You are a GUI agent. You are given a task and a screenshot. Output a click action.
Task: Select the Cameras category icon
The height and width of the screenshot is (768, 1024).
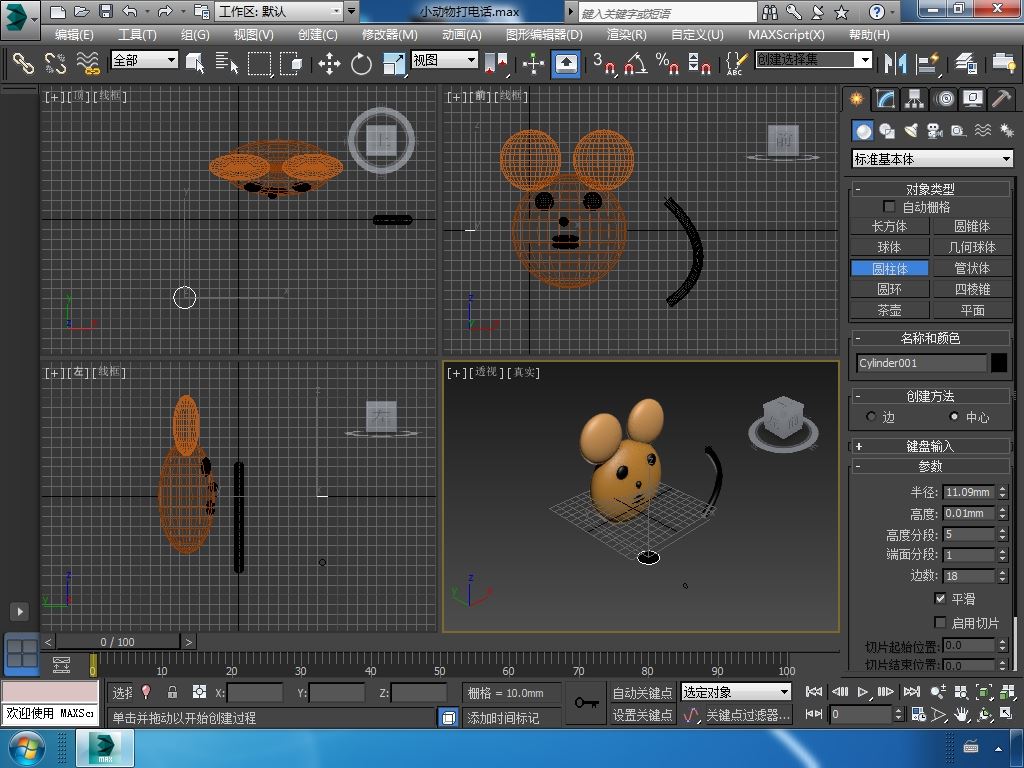(935, 131)
